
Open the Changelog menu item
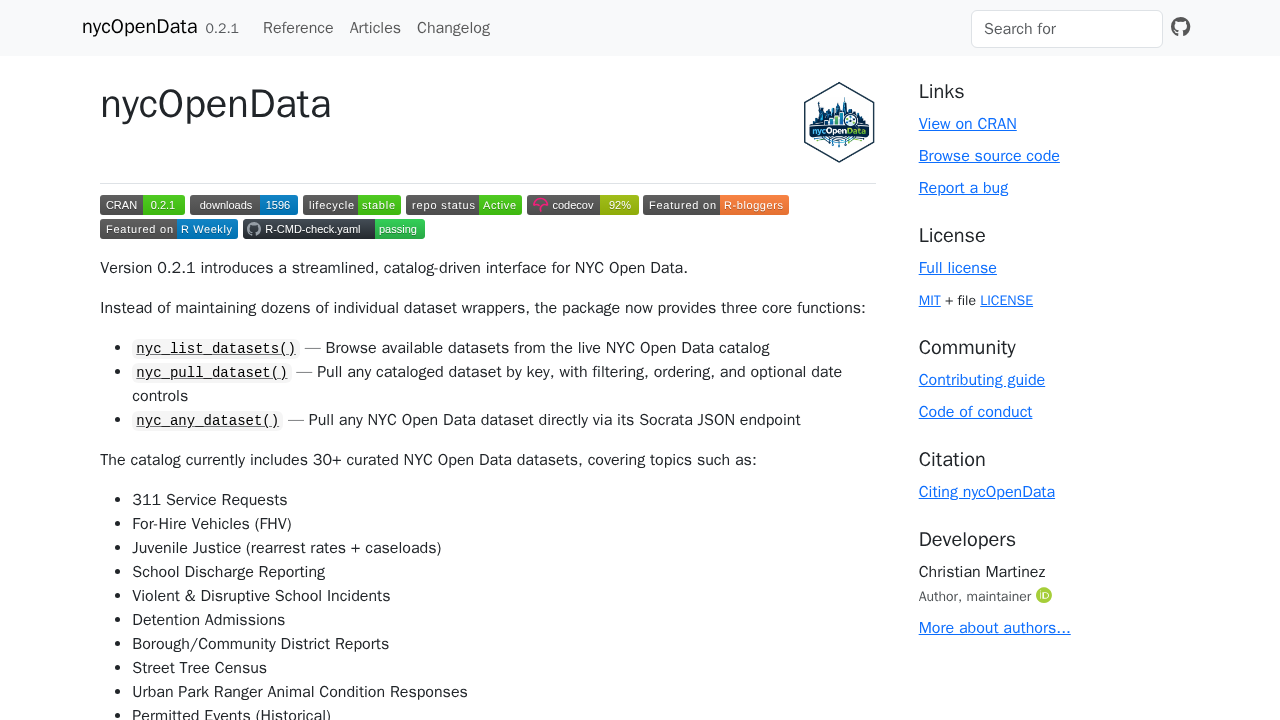[453, 28]
